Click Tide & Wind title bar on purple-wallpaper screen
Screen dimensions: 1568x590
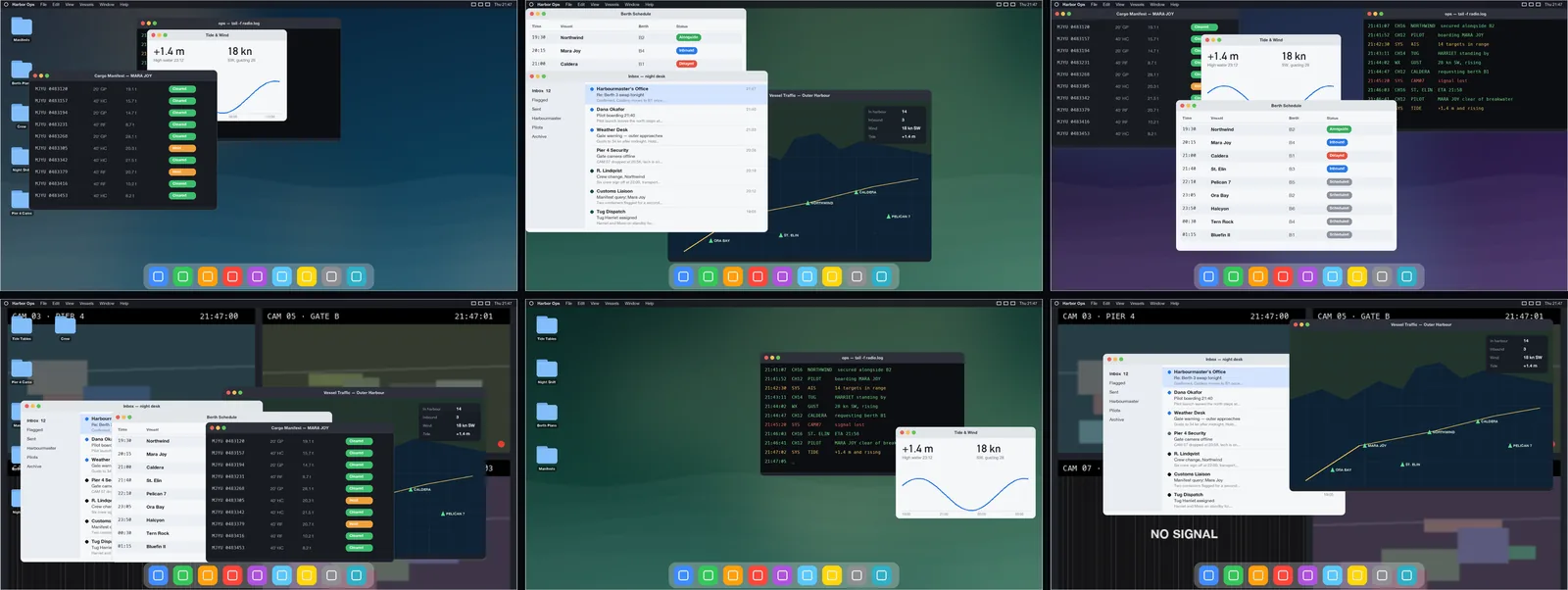(1270, 40)
